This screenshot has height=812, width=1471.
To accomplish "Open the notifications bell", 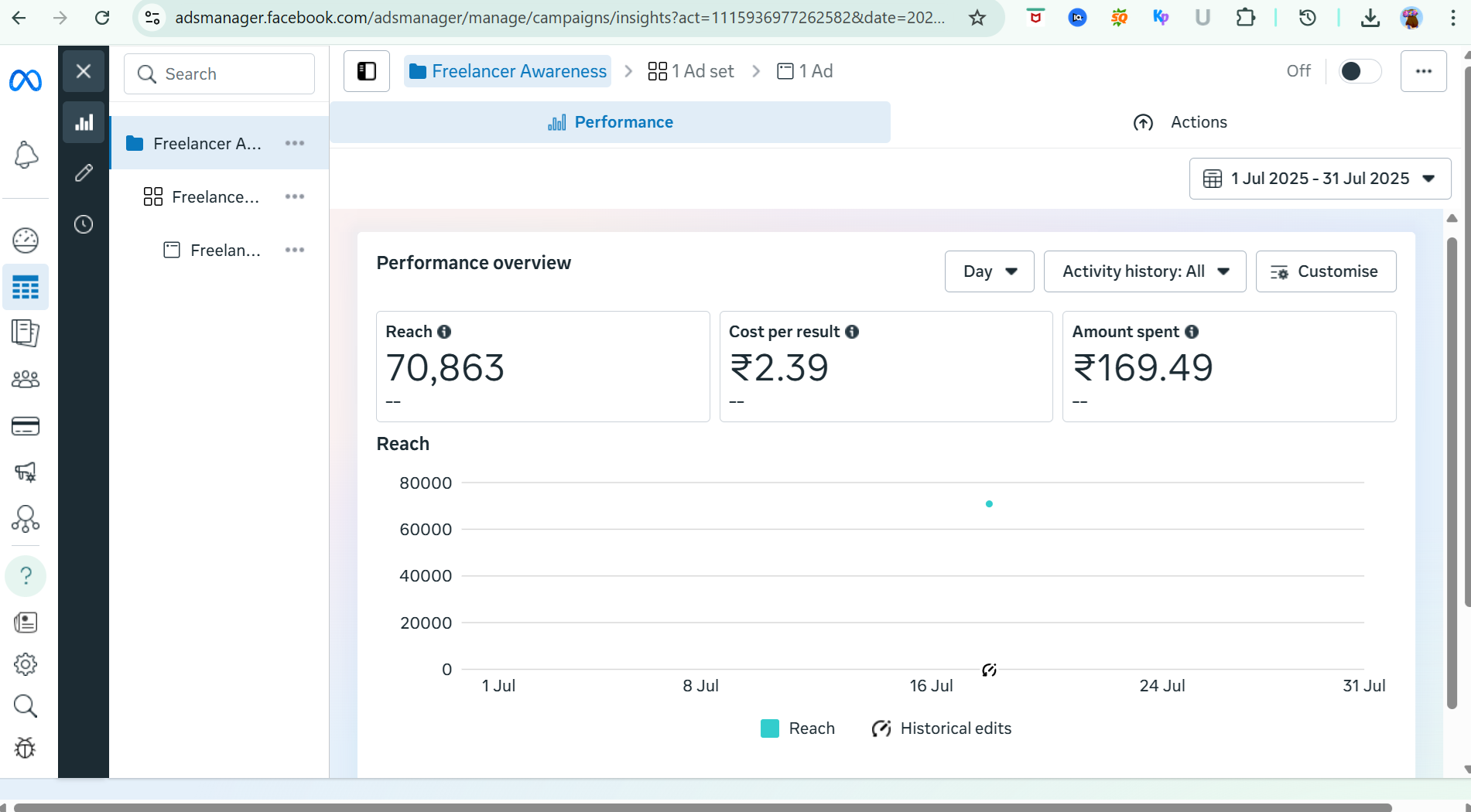I will [x=26, y=155].
